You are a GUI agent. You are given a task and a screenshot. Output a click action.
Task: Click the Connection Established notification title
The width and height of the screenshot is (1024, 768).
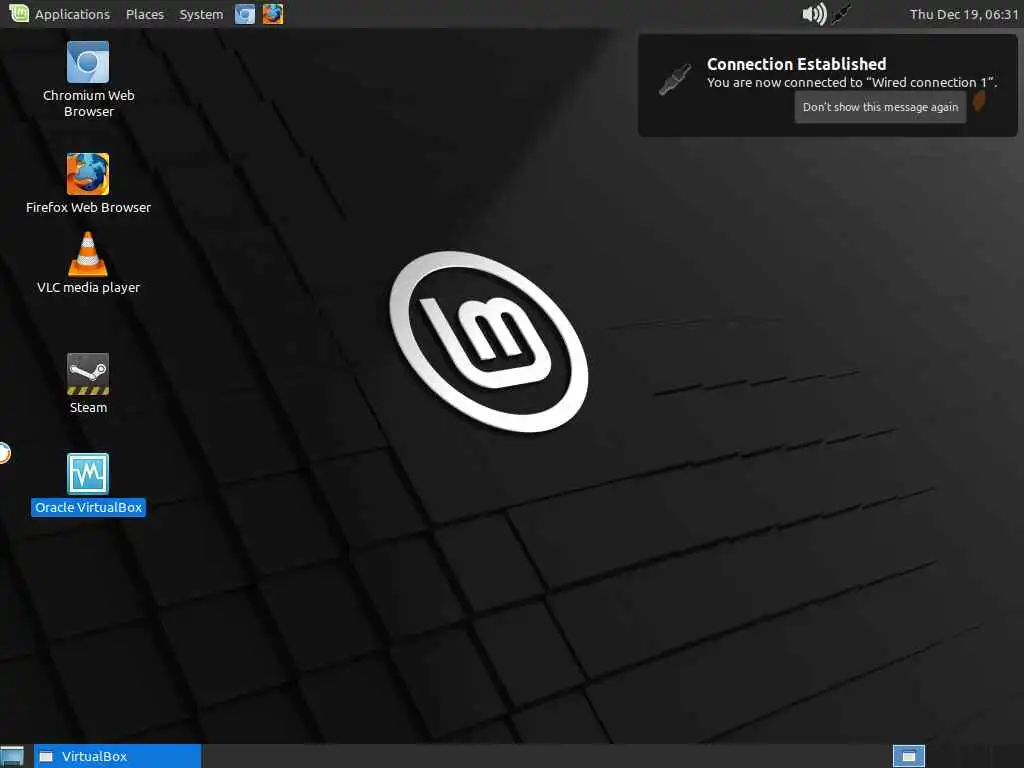point(796,64)
